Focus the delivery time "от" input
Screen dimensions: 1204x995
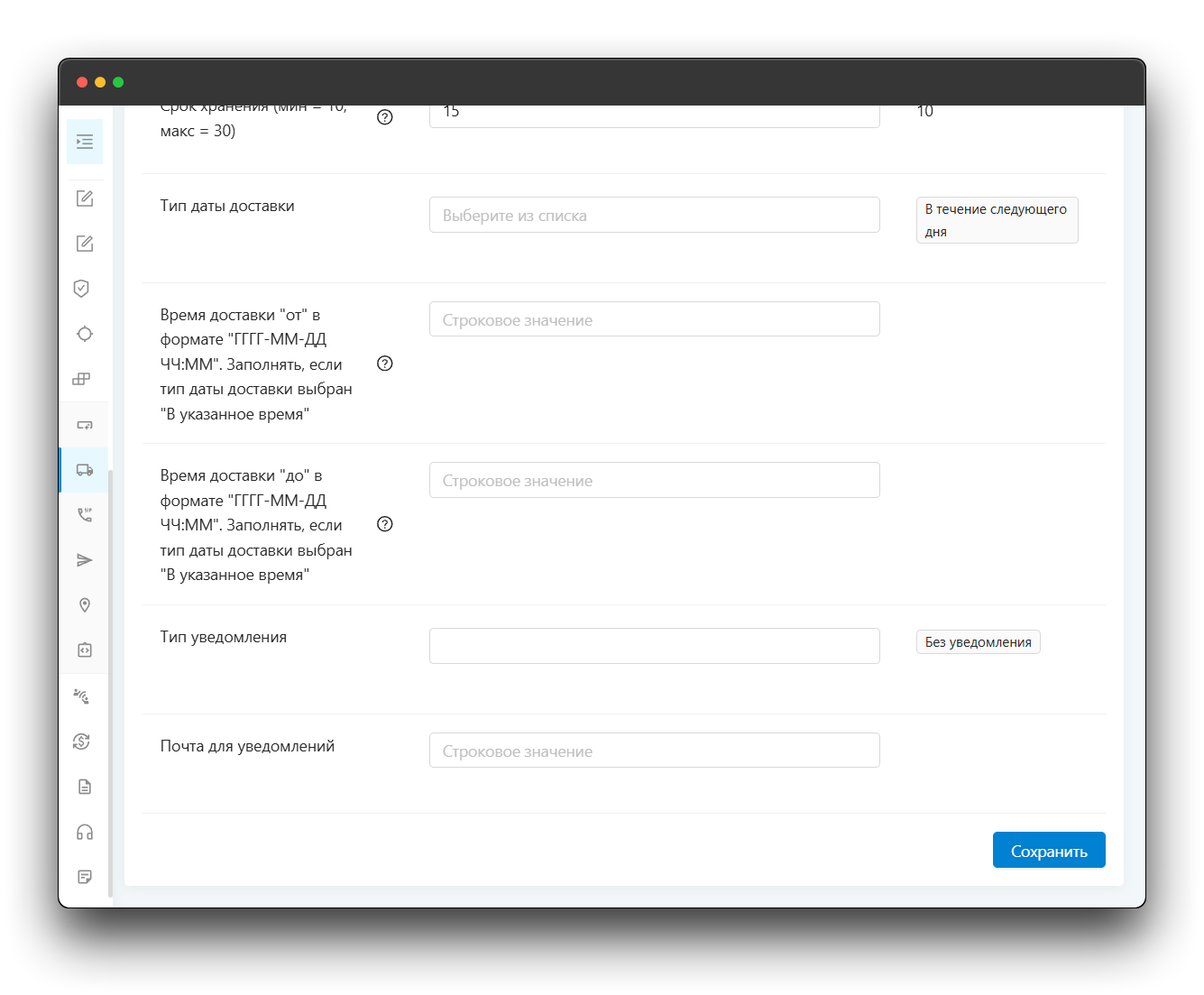(655, 319)
